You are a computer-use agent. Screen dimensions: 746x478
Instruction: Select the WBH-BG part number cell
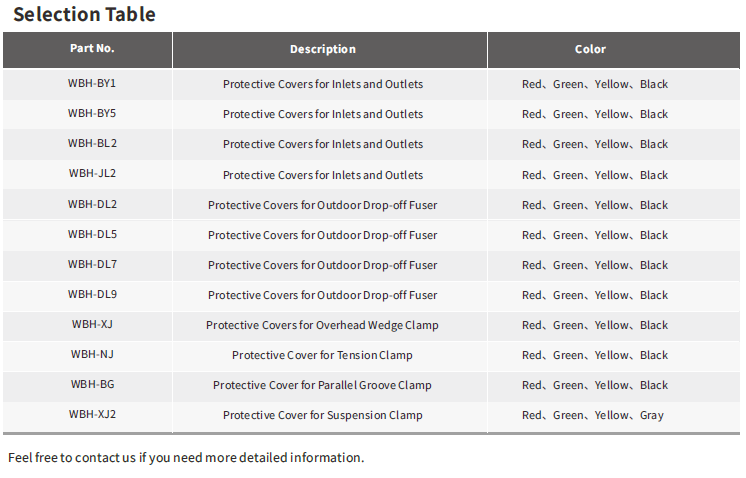click(92, 384)
